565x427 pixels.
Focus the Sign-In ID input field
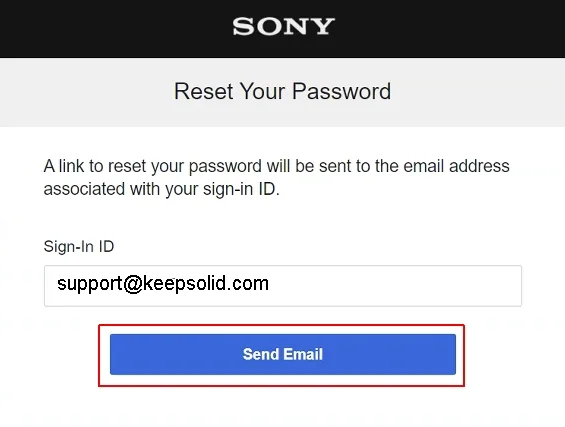click(283, 286)
